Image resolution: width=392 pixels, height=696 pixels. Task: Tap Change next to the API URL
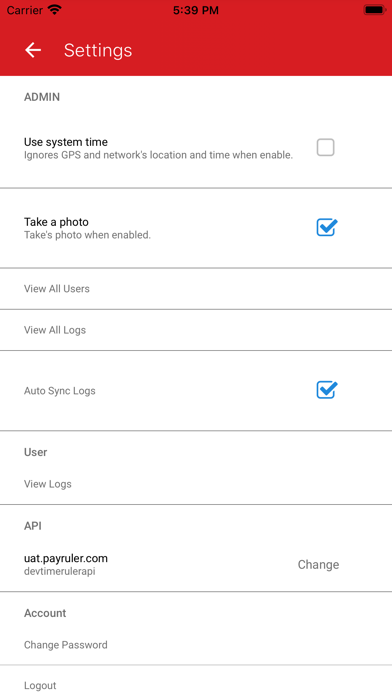point(318,564)
